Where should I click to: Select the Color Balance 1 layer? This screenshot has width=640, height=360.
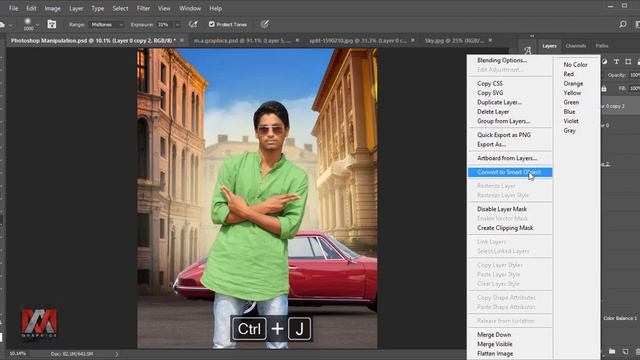pyautogui.click(x=620, y=318)
